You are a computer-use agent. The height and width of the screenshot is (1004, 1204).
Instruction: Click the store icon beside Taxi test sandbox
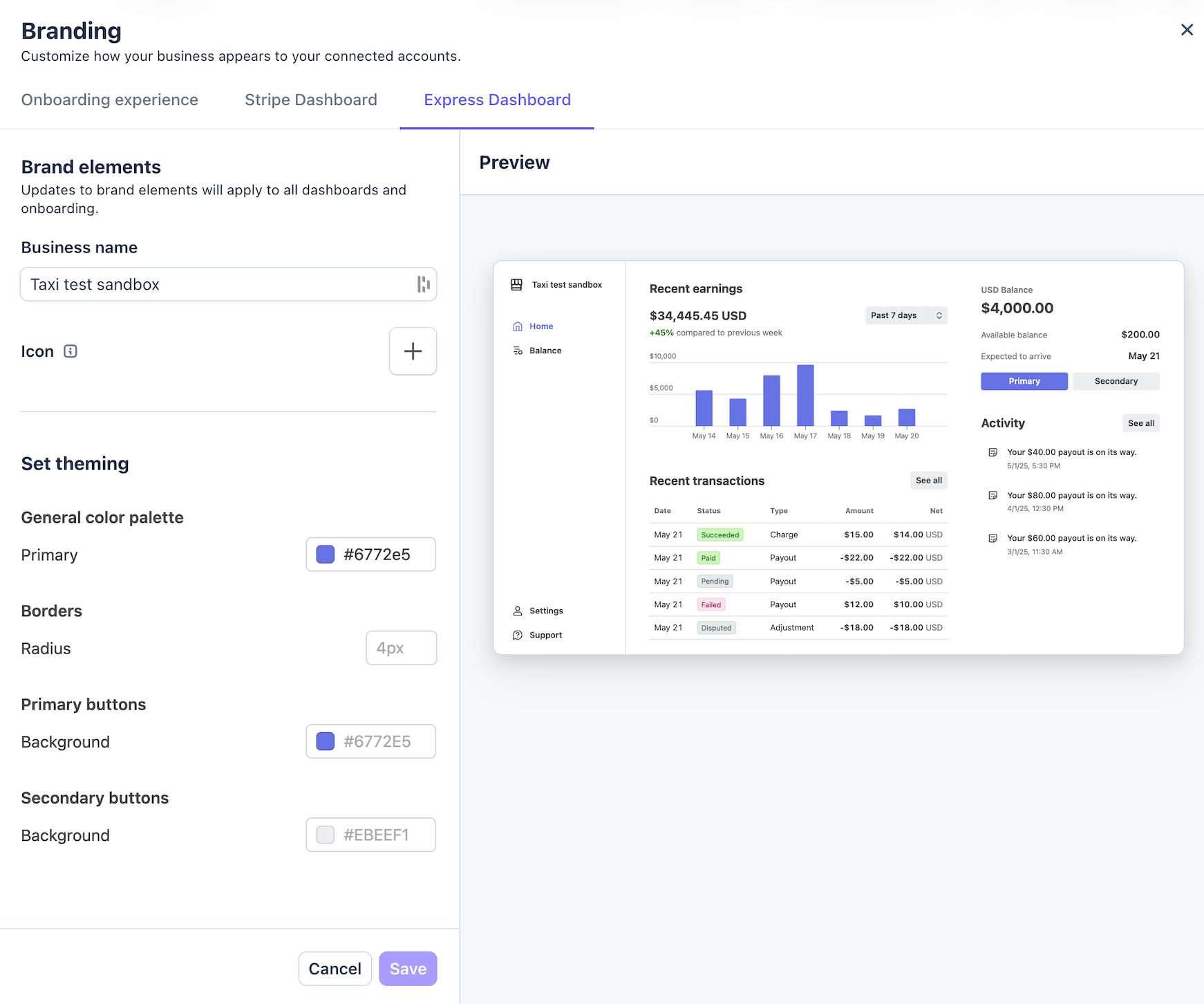coord(516,285)
